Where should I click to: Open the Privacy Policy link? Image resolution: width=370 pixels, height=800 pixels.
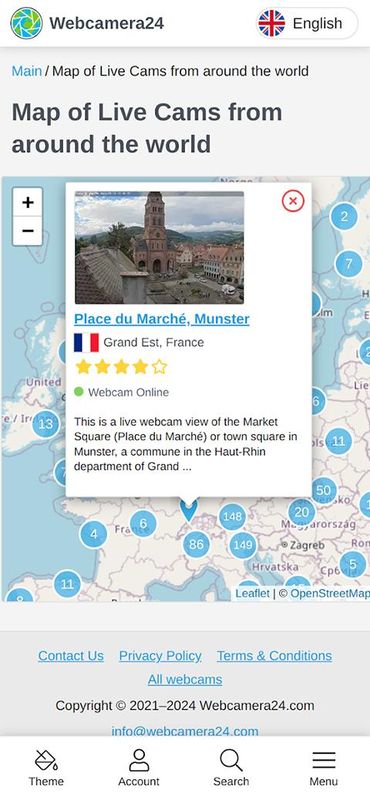tap(160, 656)
